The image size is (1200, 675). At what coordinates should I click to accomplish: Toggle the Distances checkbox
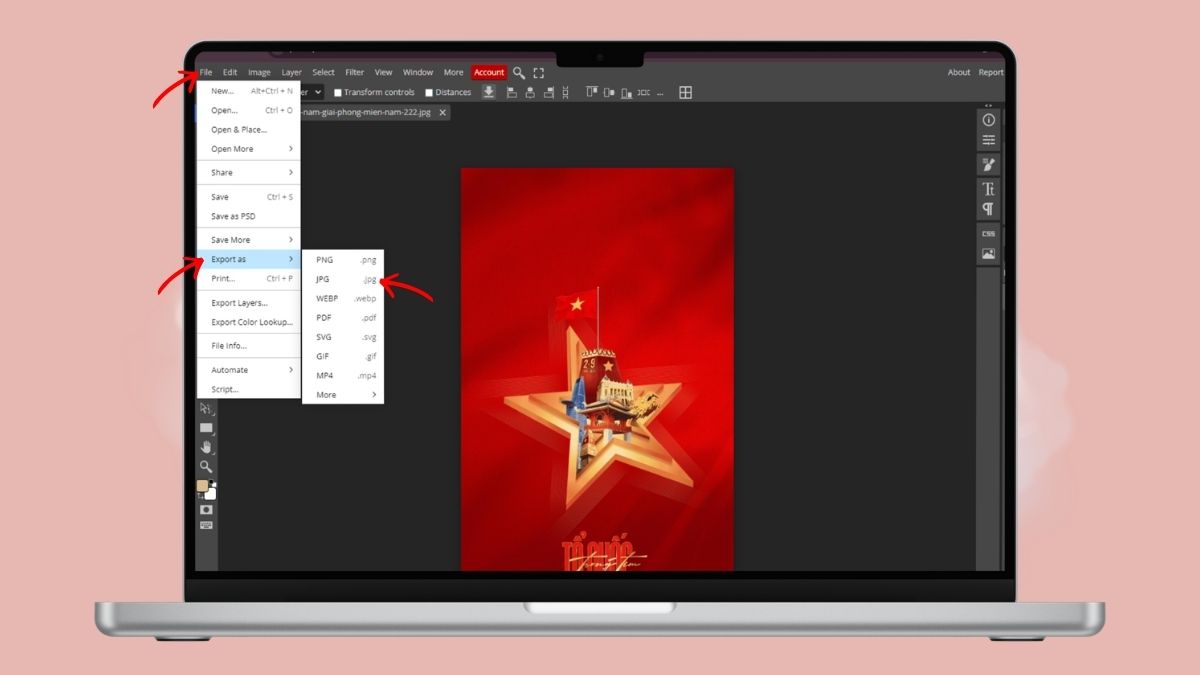[x=429, y=93]
